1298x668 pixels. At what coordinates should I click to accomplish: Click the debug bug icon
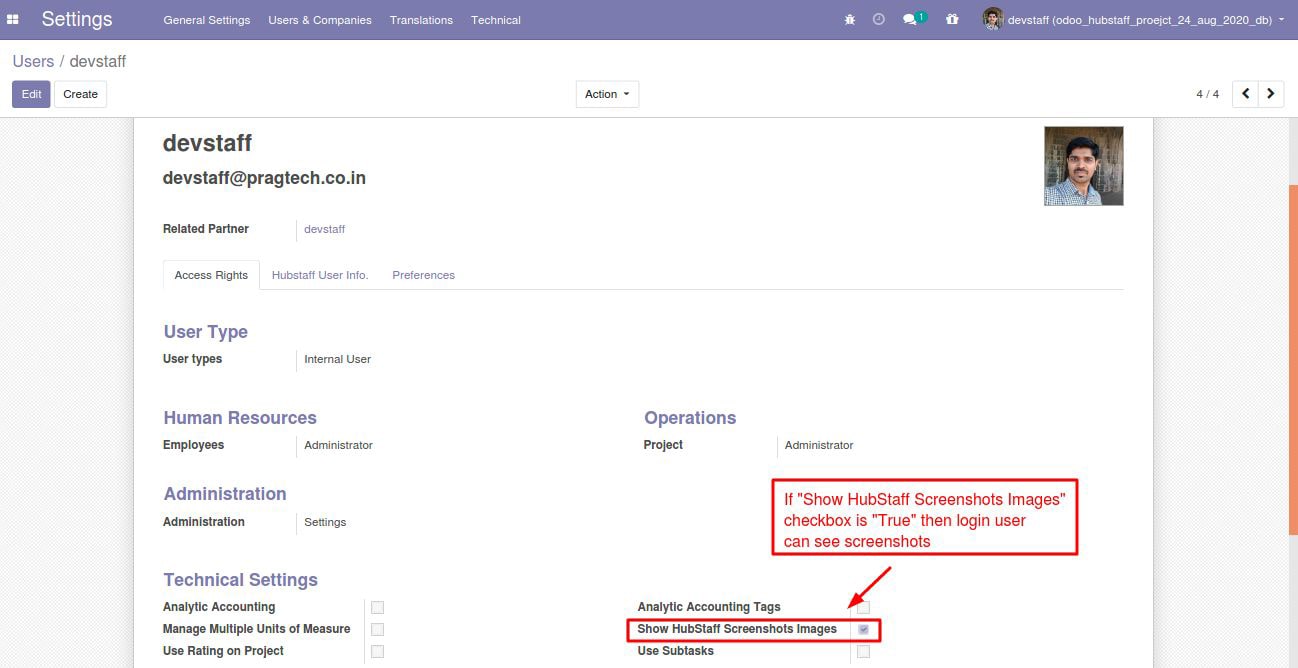coord(850,19)
